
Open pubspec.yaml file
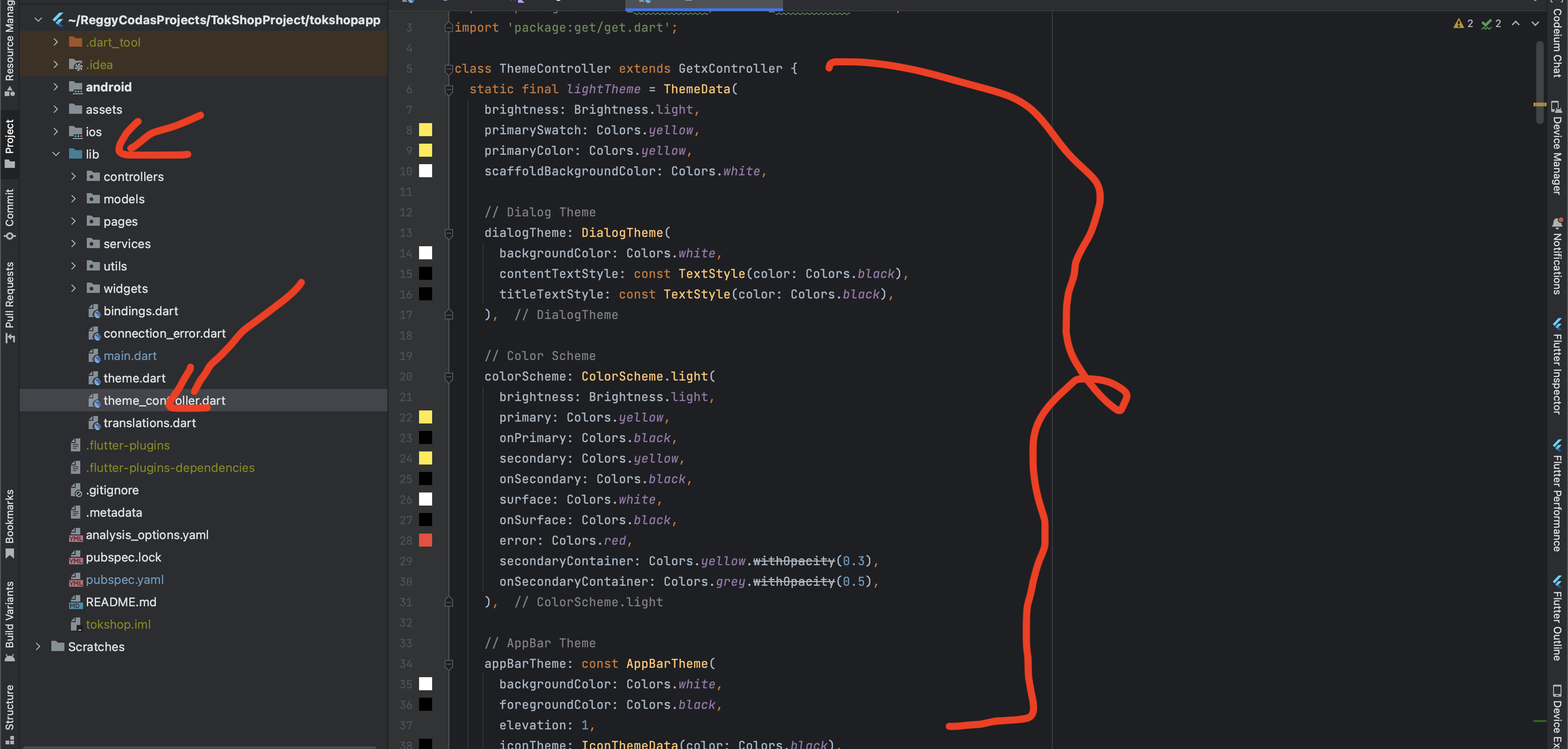pos(124,580)
